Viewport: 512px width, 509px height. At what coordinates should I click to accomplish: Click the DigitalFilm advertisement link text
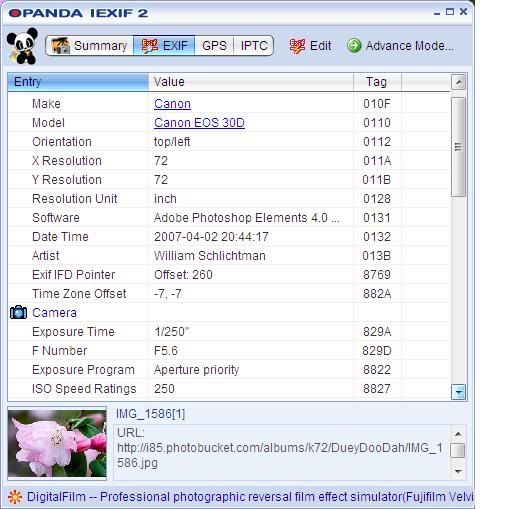pyautogui.click(x=250, y=497)
